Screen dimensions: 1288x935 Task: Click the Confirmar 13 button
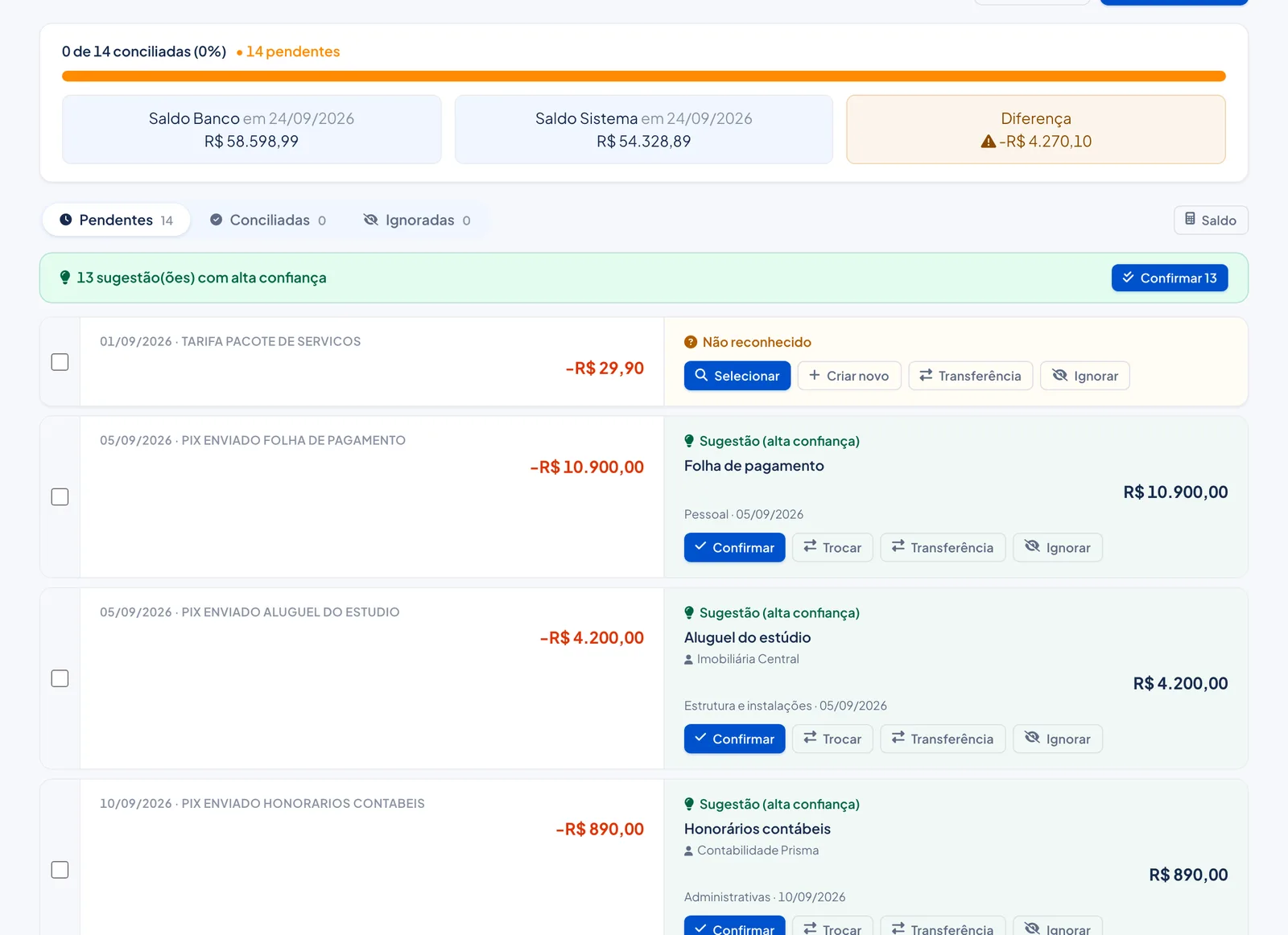click(x=1170, y=278)
